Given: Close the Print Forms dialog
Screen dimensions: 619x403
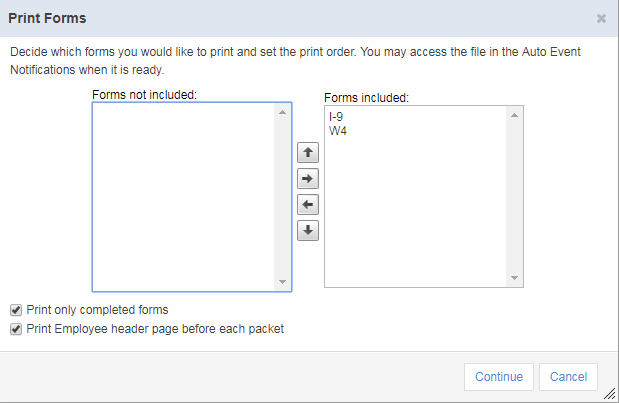Looking at the screenshot, I should pos(601,18).
